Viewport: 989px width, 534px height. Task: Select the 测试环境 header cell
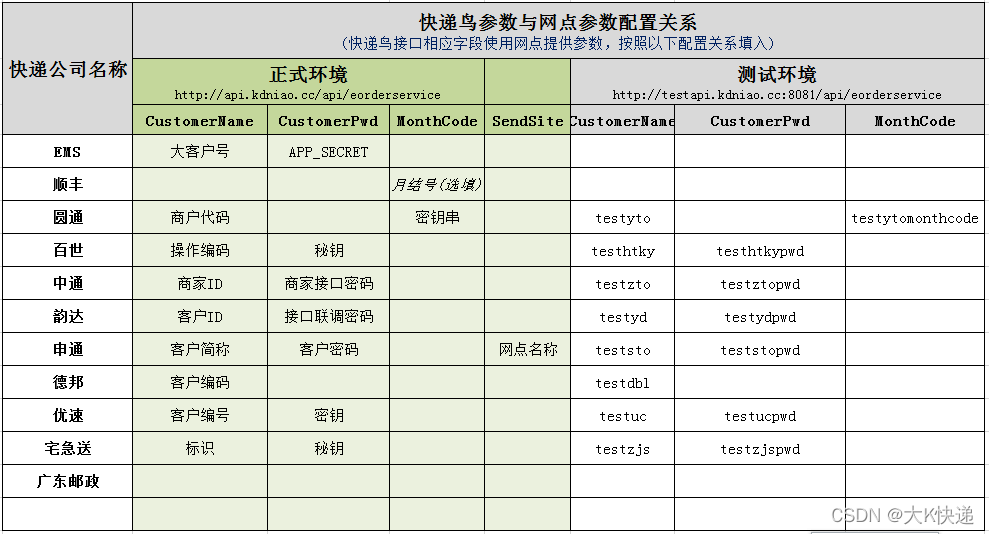point(777,82)
